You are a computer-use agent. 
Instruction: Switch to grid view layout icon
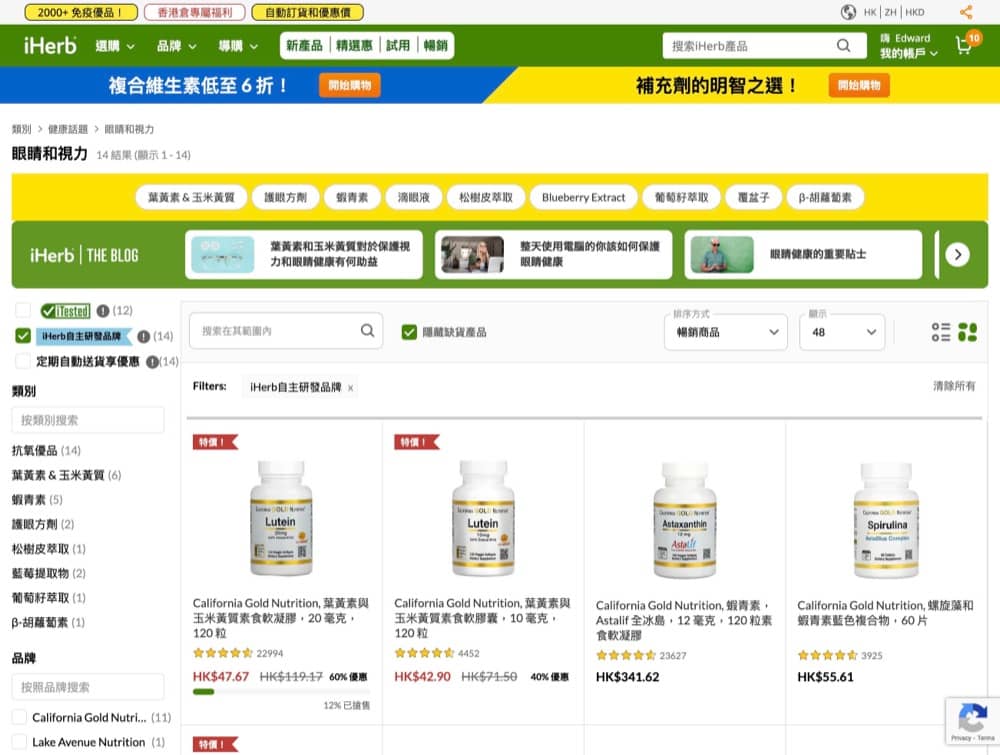[x=967, y=332]
